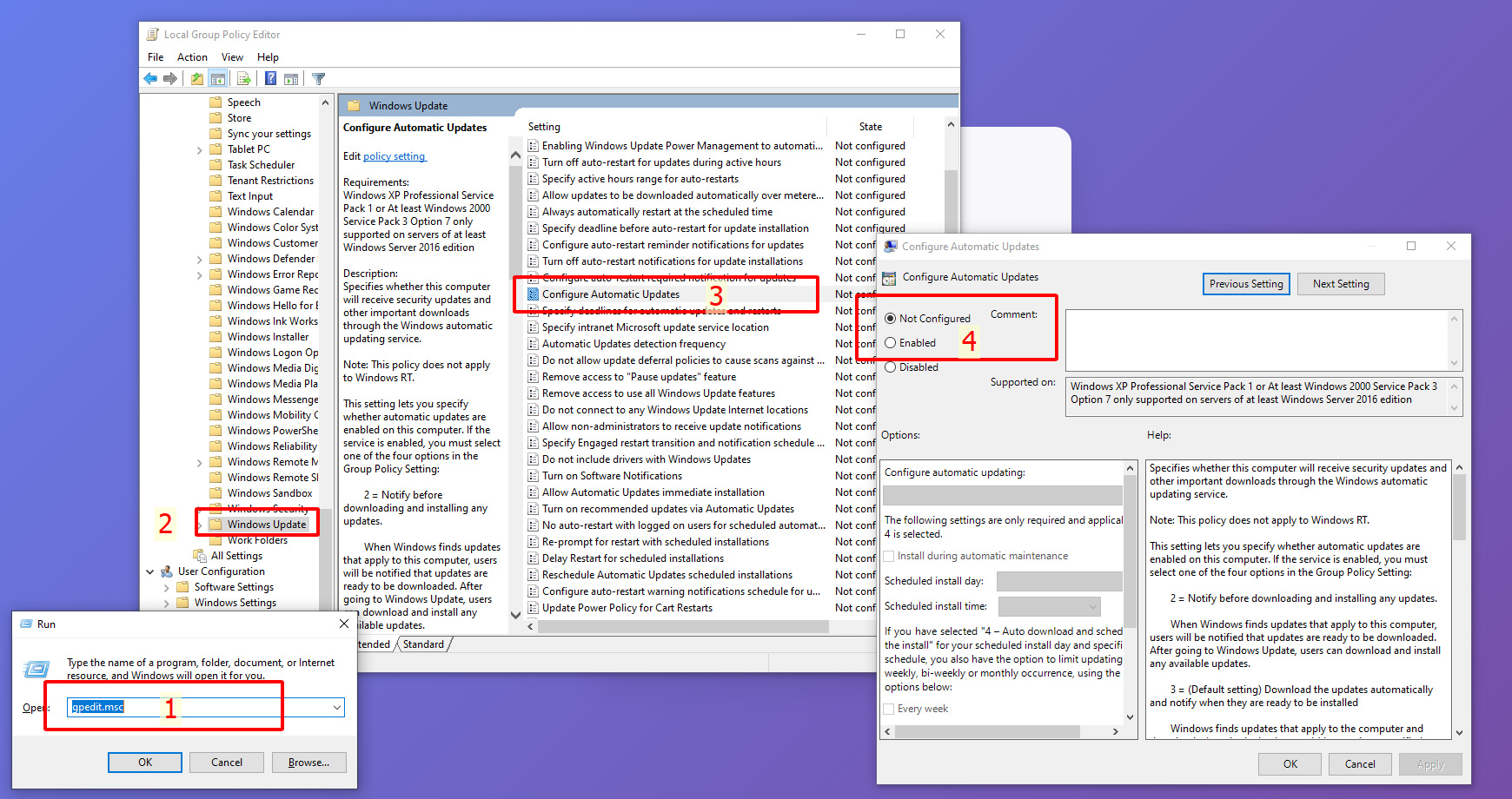Select the Windows Update folder in the tree
Viewport: 1512px width, 799px height.
[266, 525]
